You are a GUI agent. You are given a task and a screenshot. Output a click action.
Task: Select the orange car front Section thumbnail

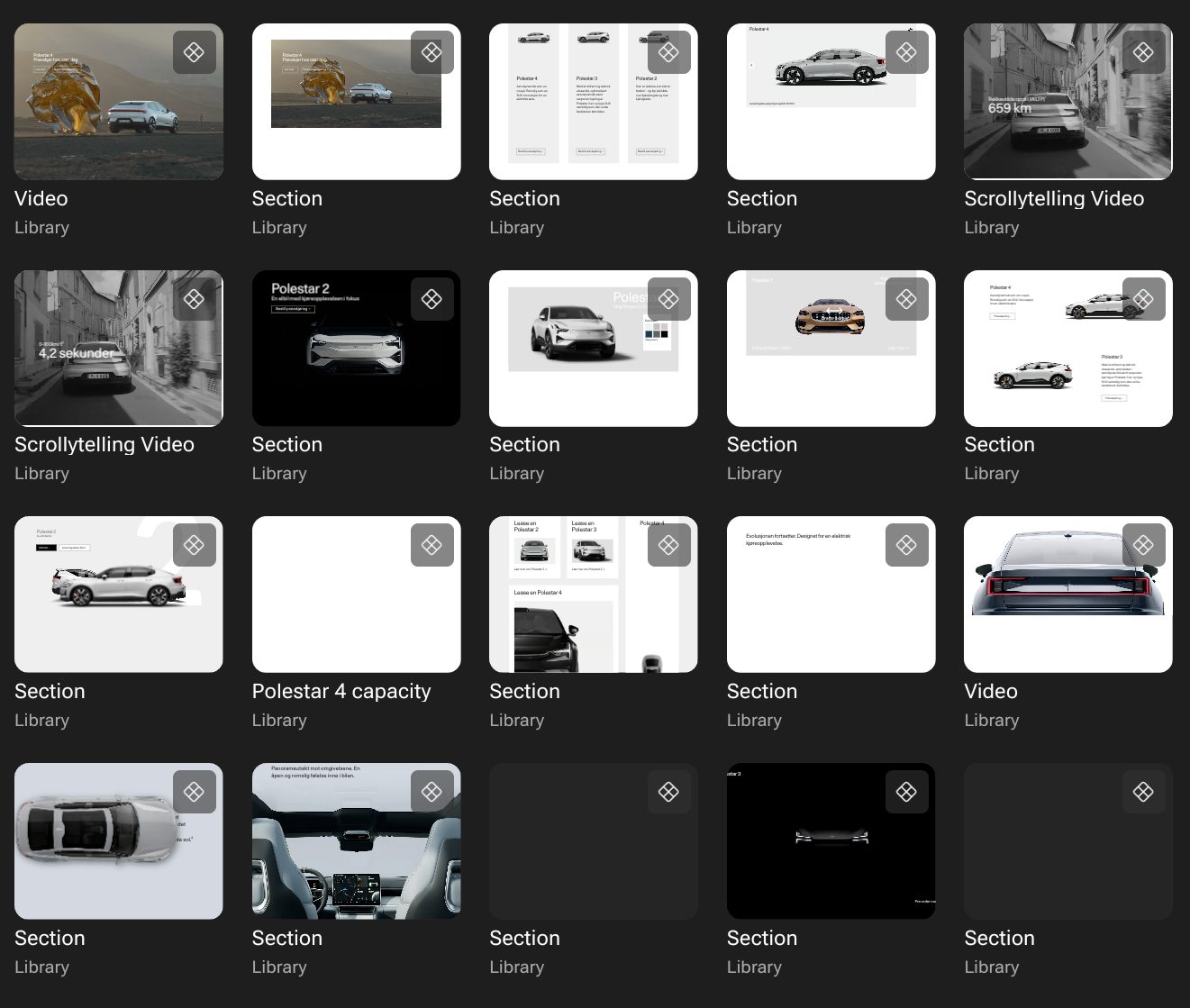pos(831,348)
